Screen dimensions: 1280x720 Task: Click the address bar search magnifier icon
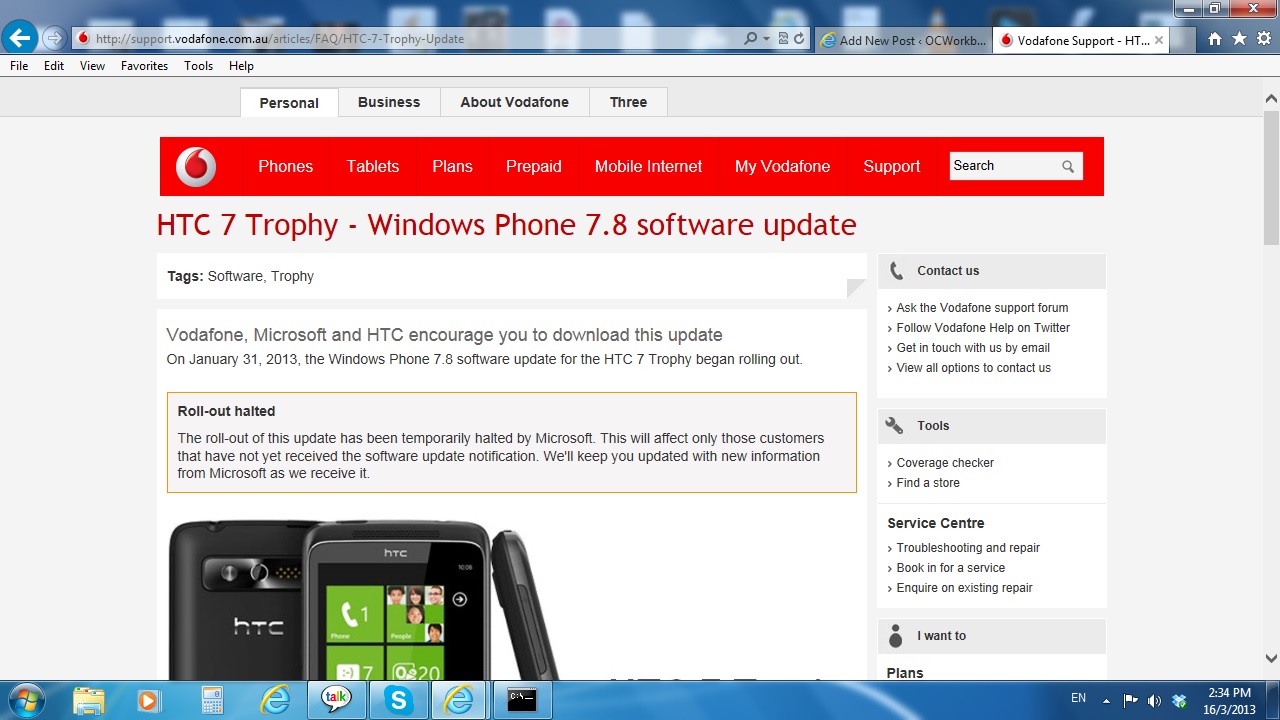click(x=750, y=39)
